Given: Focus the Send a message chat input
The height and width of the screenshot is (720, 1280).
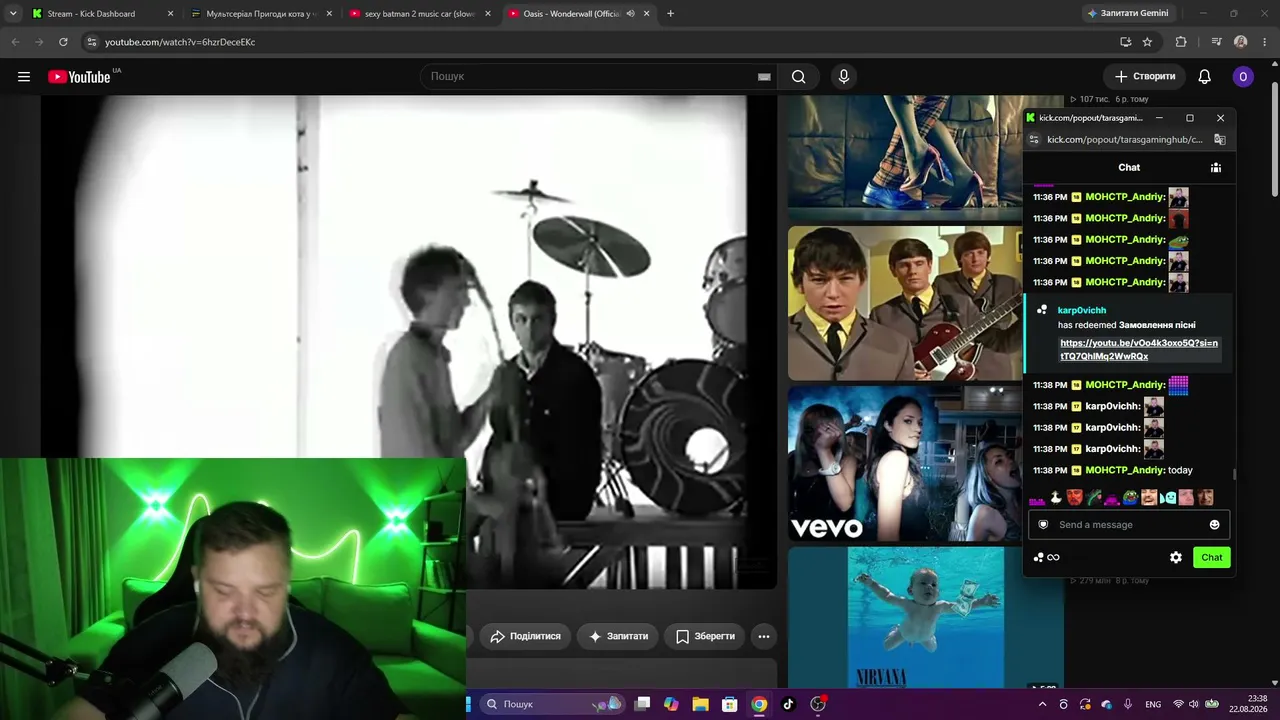Looking at the screenshot, I should click(x=1130, y=525).
